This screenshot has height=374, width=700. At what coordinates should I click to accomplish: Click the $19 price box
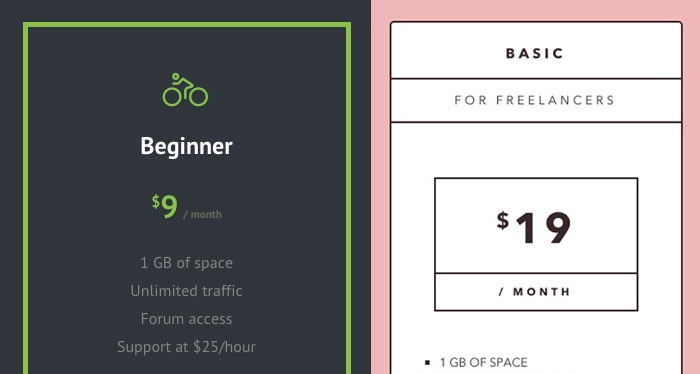(536, 225)
